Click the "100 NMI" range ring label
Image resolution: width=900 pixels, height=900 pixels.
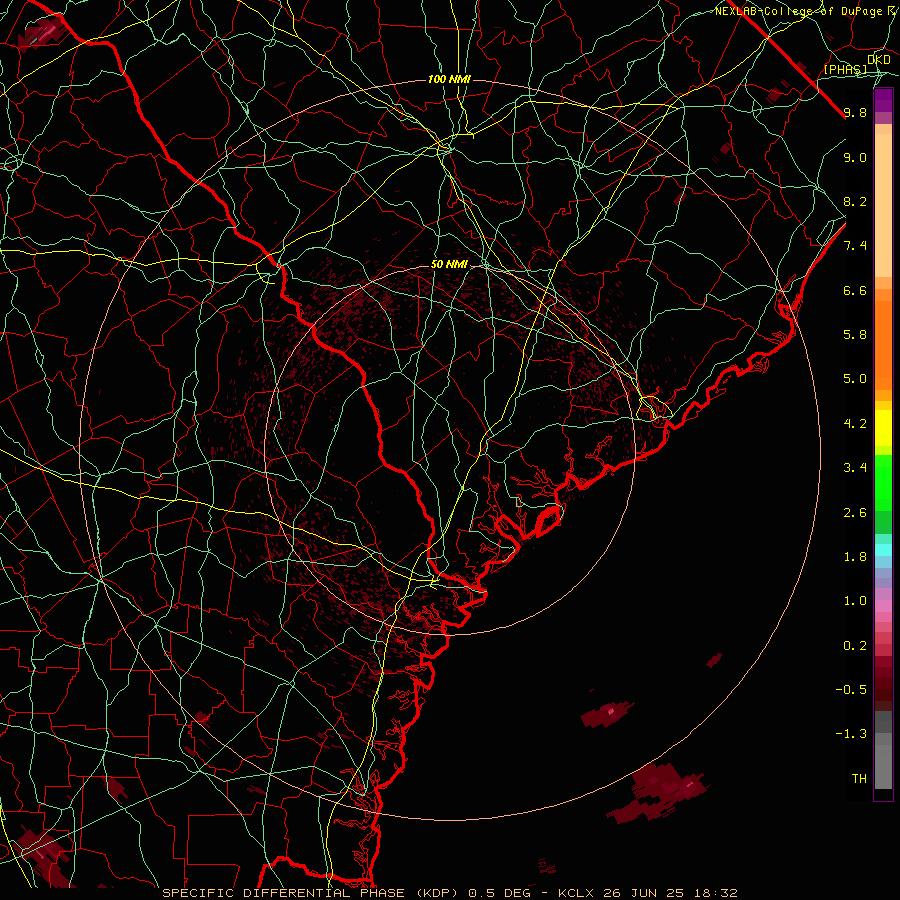coord(449,79)
